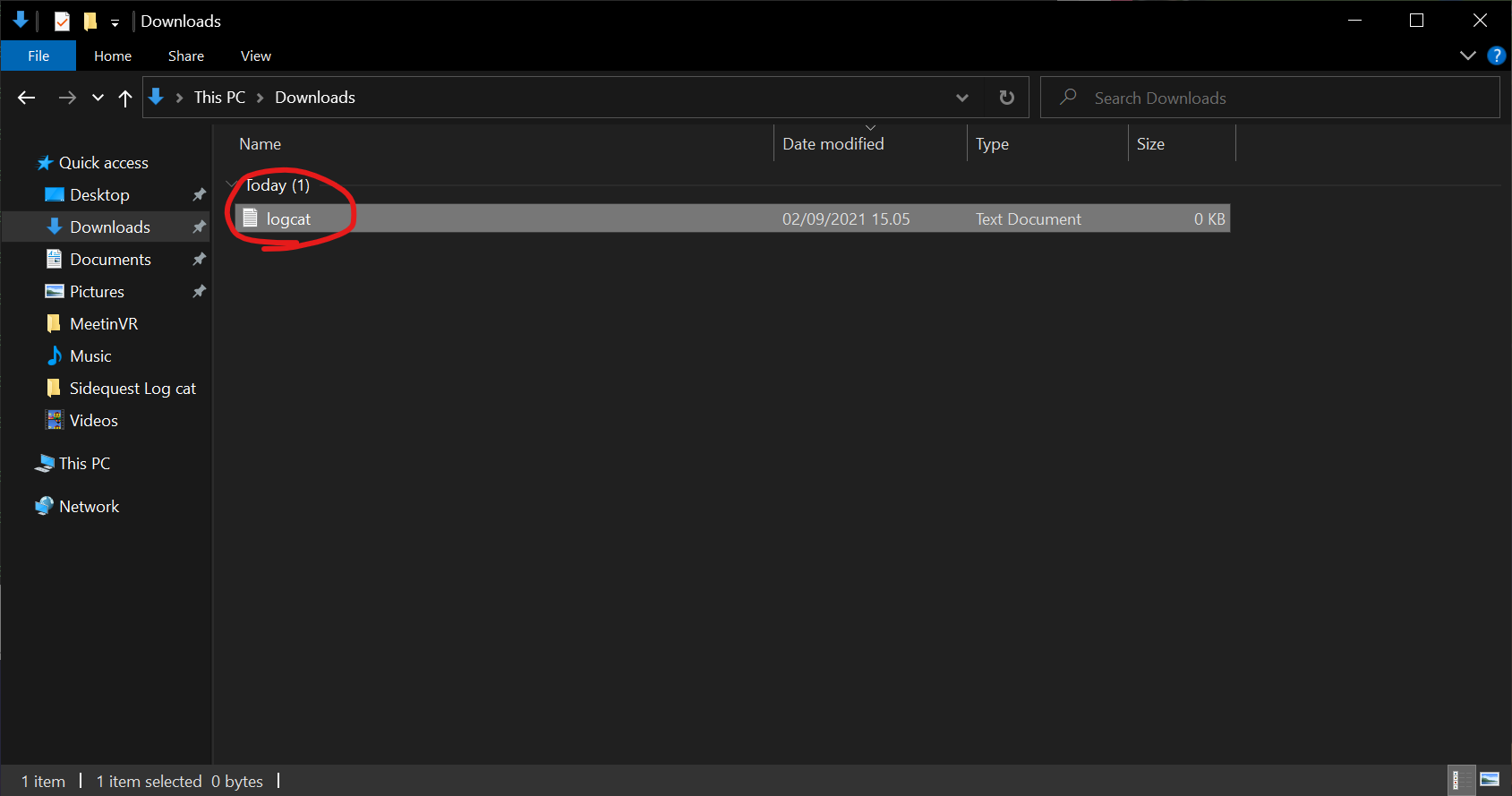Expand the ribbon with the chevron
The height and width of the screenshot is (796, 1512).
coord(1468,56)
